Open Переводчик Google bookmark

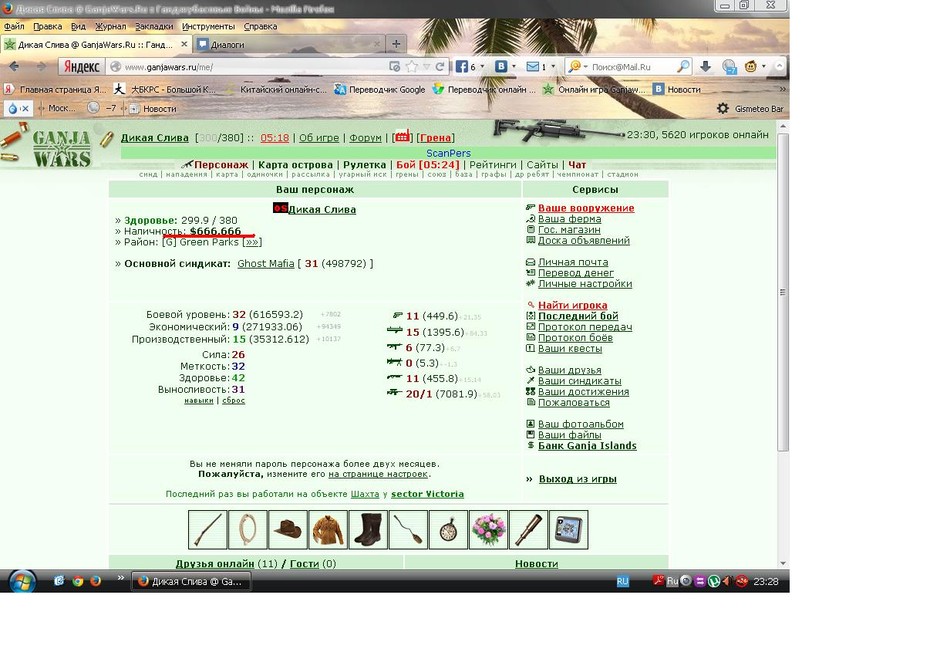pyautogui.click(x=380, y=89)
